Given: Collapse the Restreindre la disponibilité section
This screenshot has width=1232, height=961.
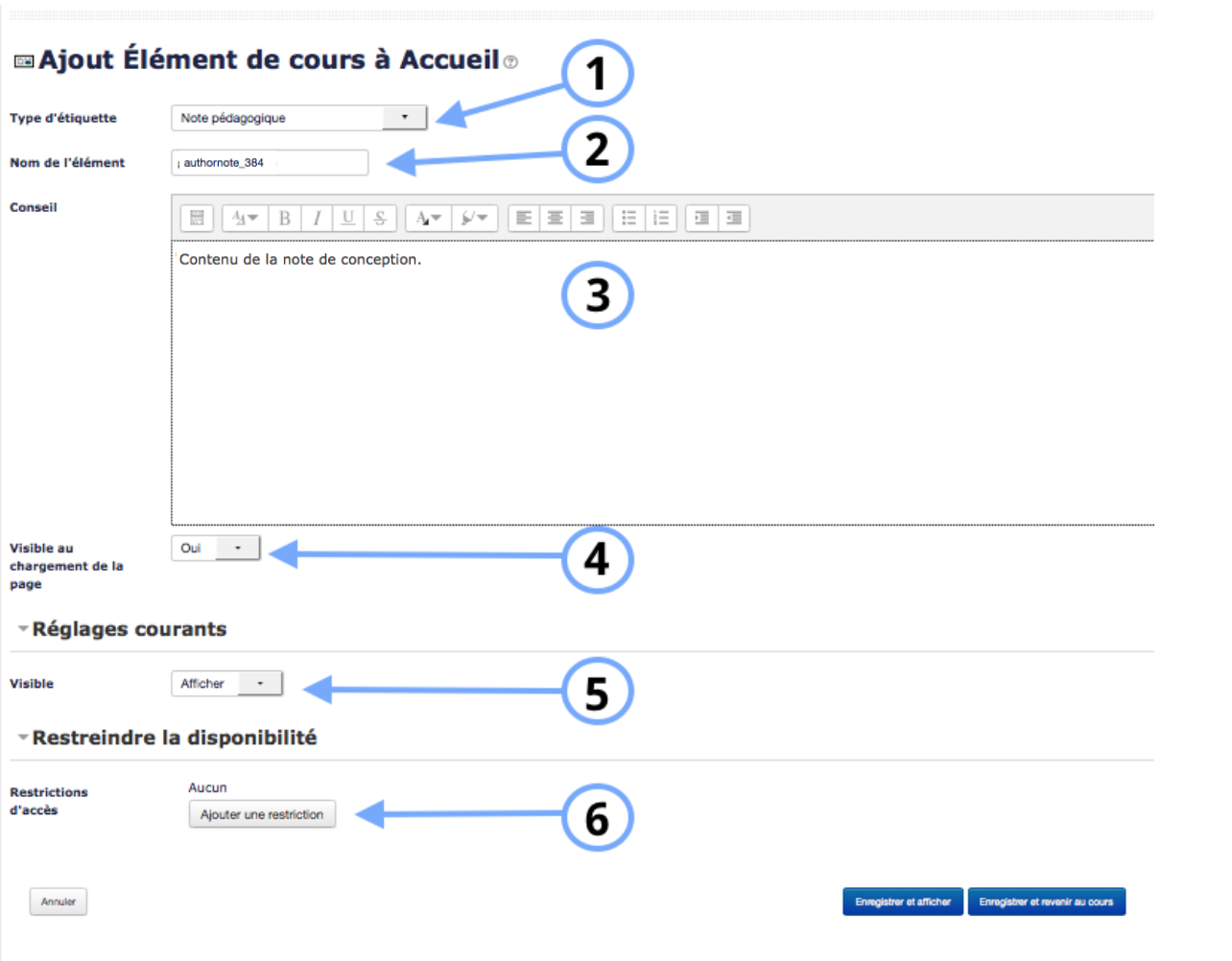Looking at the screenshot, I should click(23, 738).
